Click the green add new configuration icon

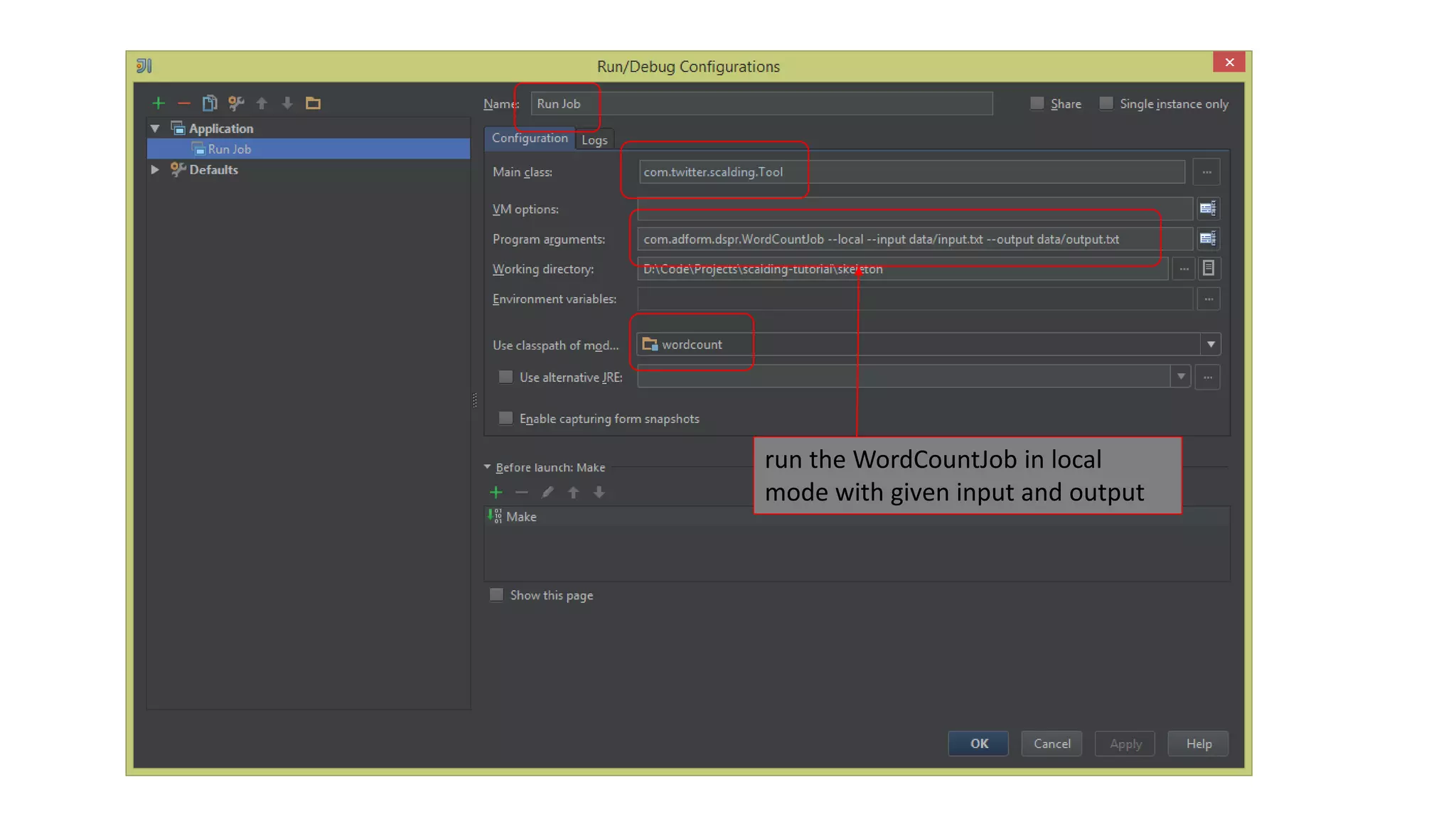tap(159, 104)
